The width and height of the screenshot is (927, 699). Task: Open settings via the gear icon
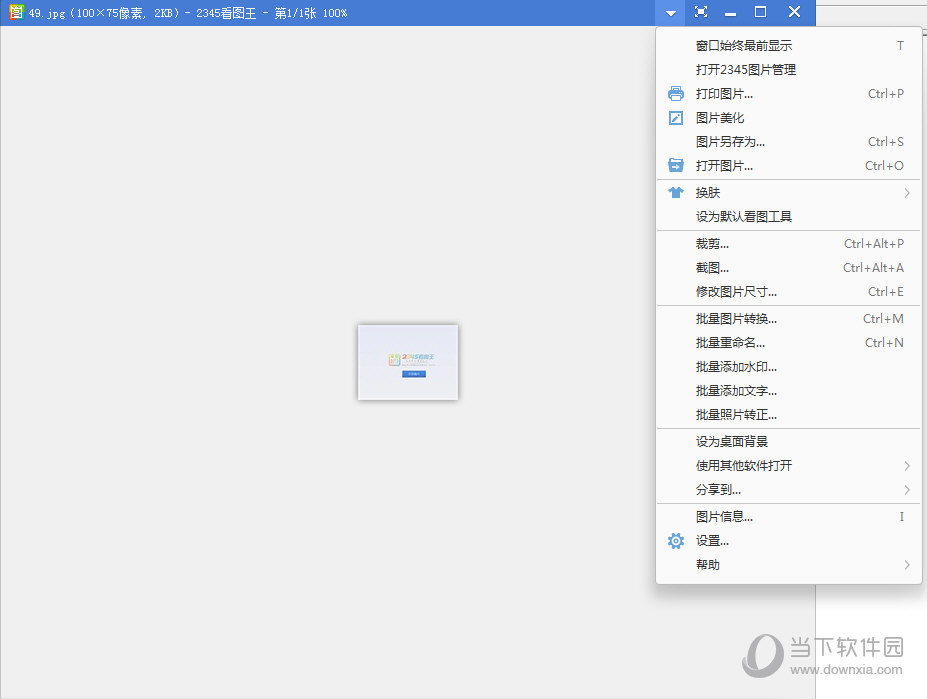point(674,540)
